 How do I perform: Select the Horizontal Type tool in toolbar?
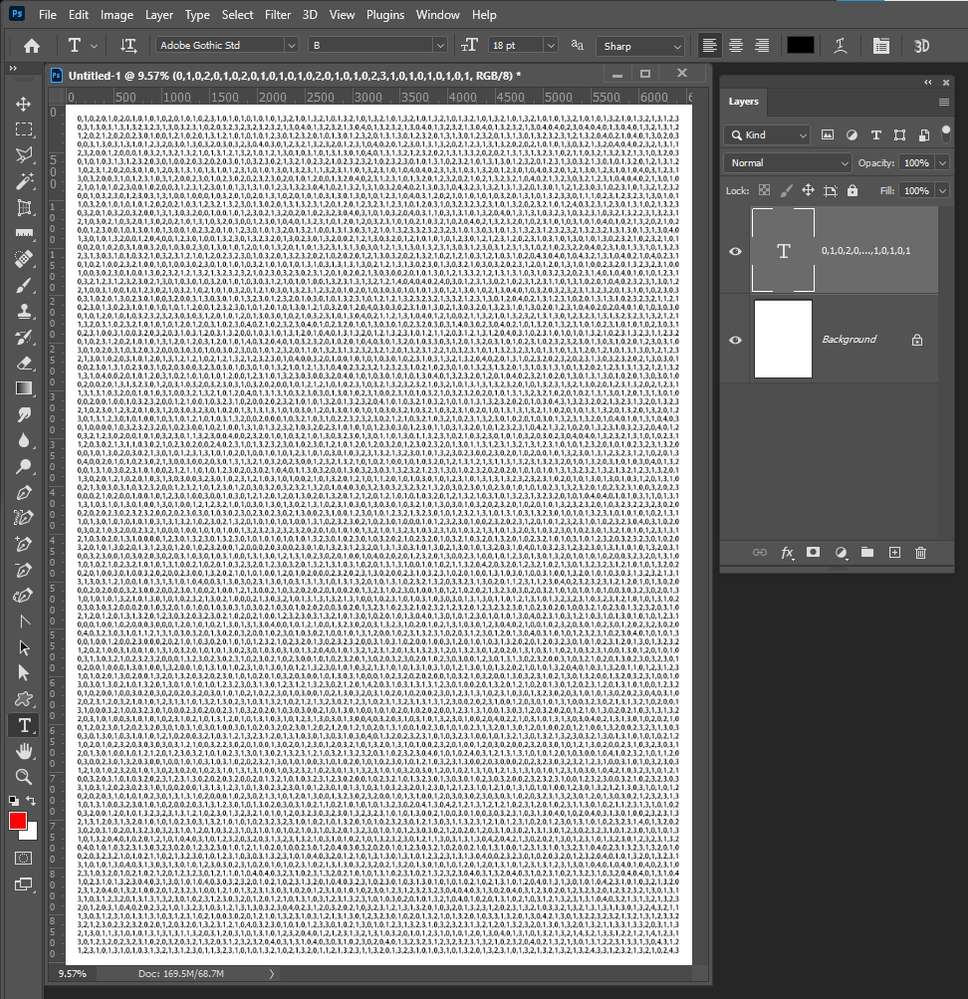click(x=24, y=726)
